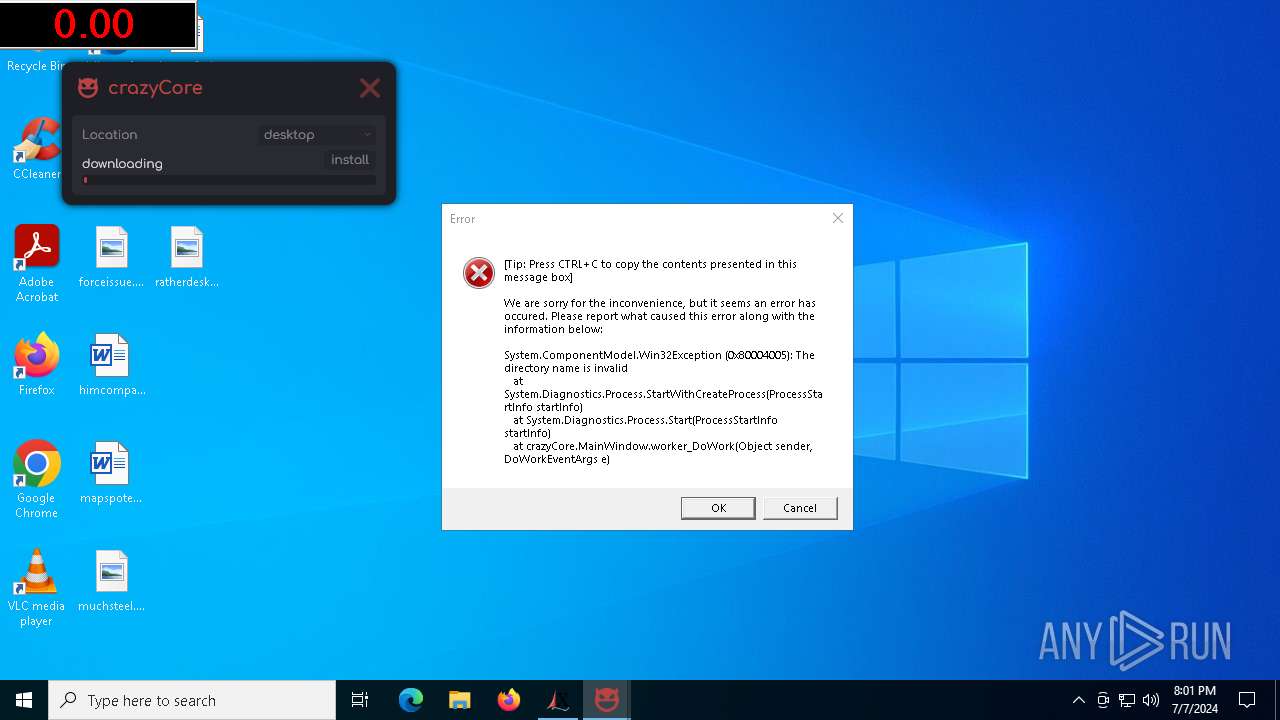Select the CCleaner desktop shortcut
This screenshot has height=720, width=1280.
[x=36, y=149]
